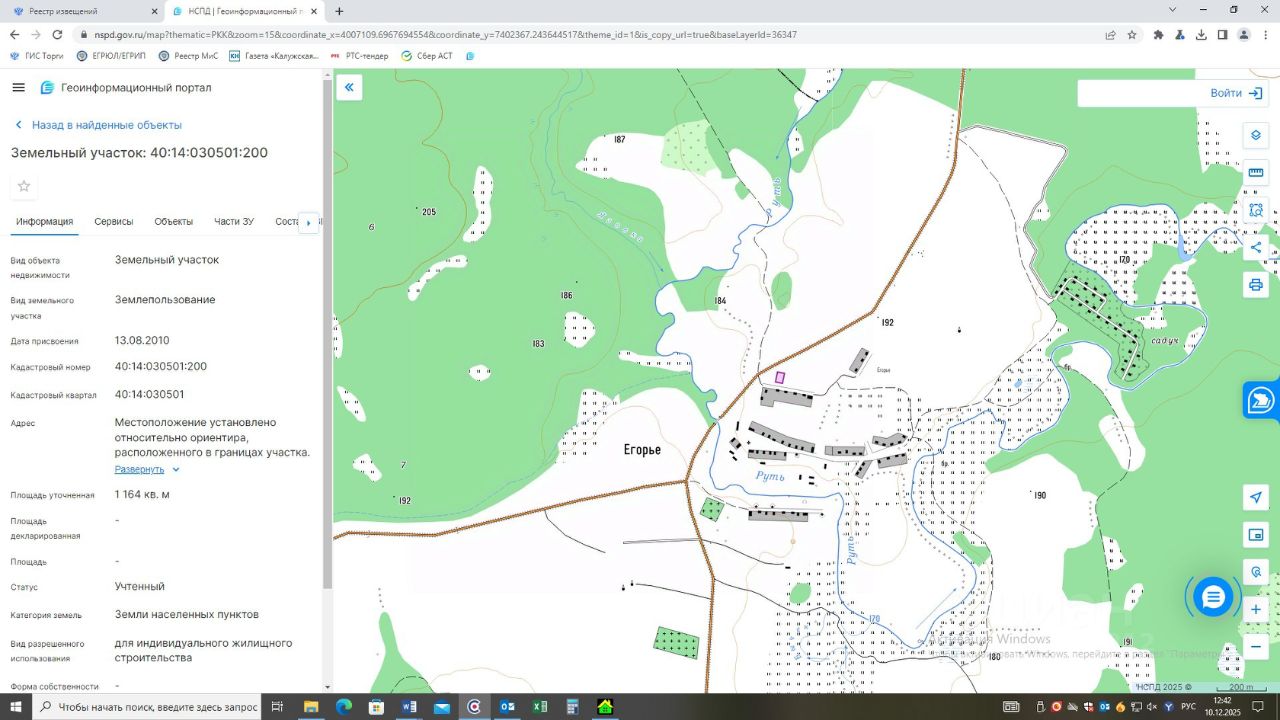Switch to the Реестр извещений browser tab
Image resolution: width=1280 pixels, height=720 pixels.
tap(82, 11)
